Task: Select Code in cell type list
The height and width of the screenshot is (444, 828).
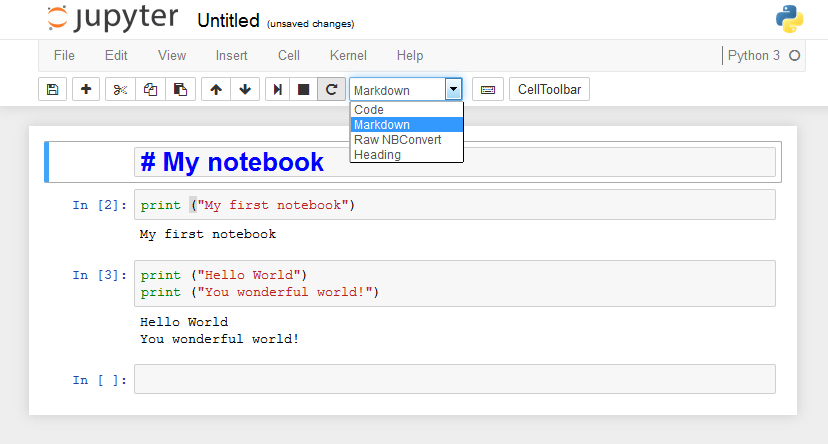Action: click(x=407, y=110)
